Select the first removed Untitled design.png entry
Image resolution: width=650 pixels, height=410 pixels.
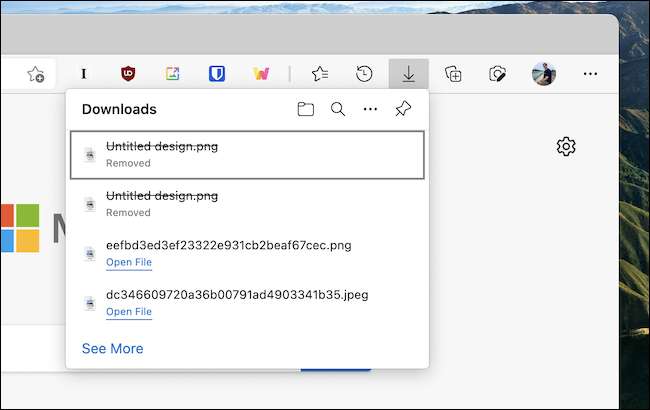[x=247, y=155]
